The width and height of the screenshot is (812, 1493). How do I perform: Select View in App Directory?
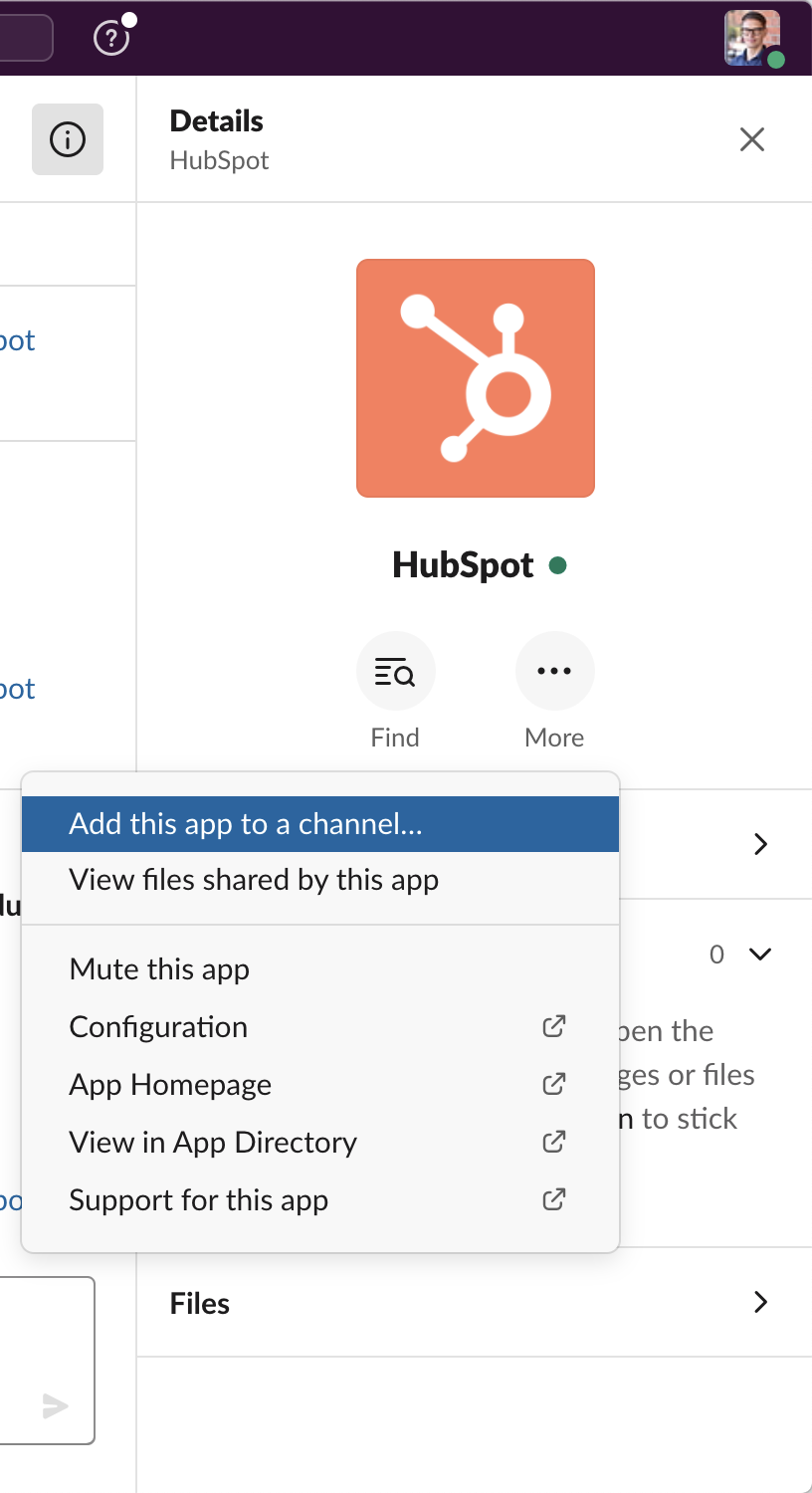coord(213,1143)
